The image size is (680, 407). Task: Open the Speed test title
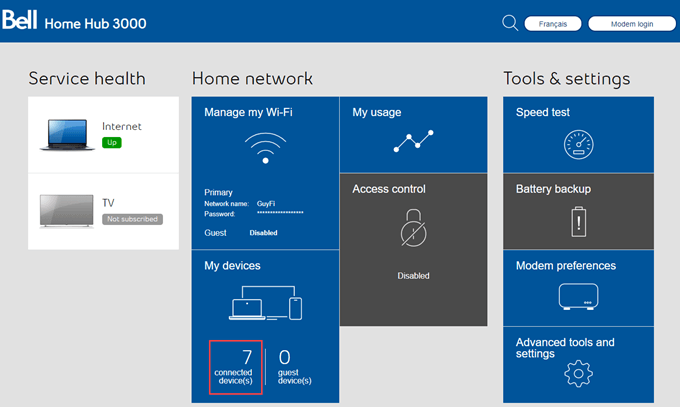[x=543, y=112]
